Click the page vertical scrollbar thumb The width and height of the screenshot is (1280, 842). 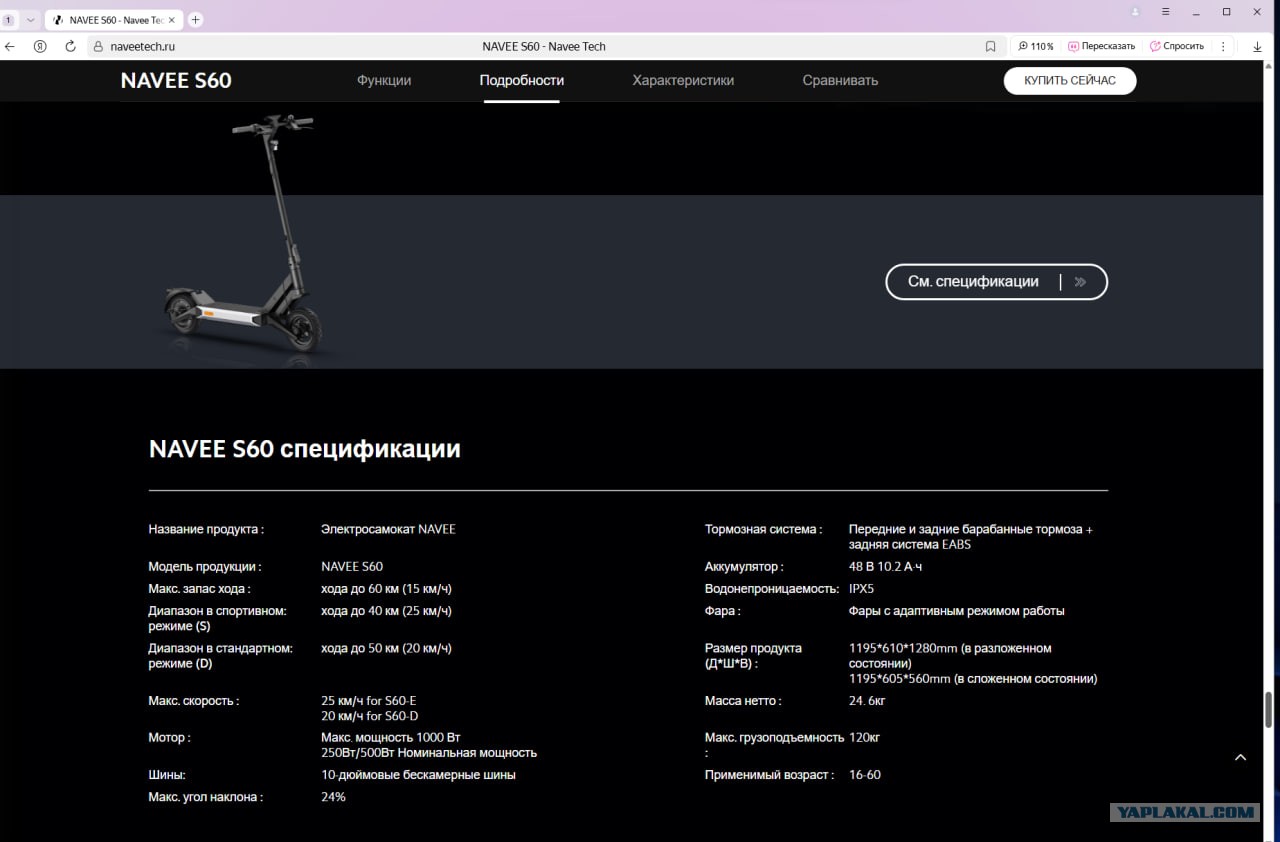[x=1269, y=710]
